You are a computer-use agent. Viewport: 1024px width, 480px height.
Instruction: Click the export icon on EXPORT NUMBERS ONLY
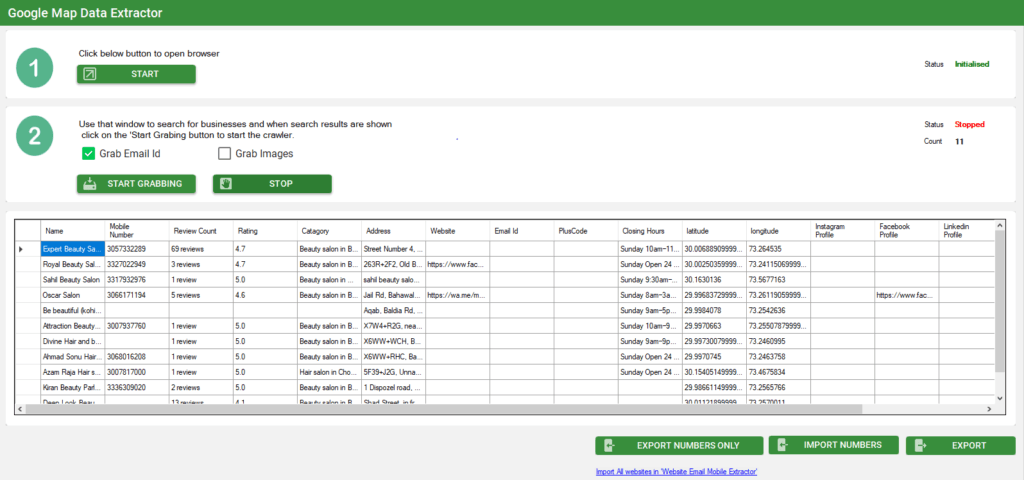tap(609, 445)
